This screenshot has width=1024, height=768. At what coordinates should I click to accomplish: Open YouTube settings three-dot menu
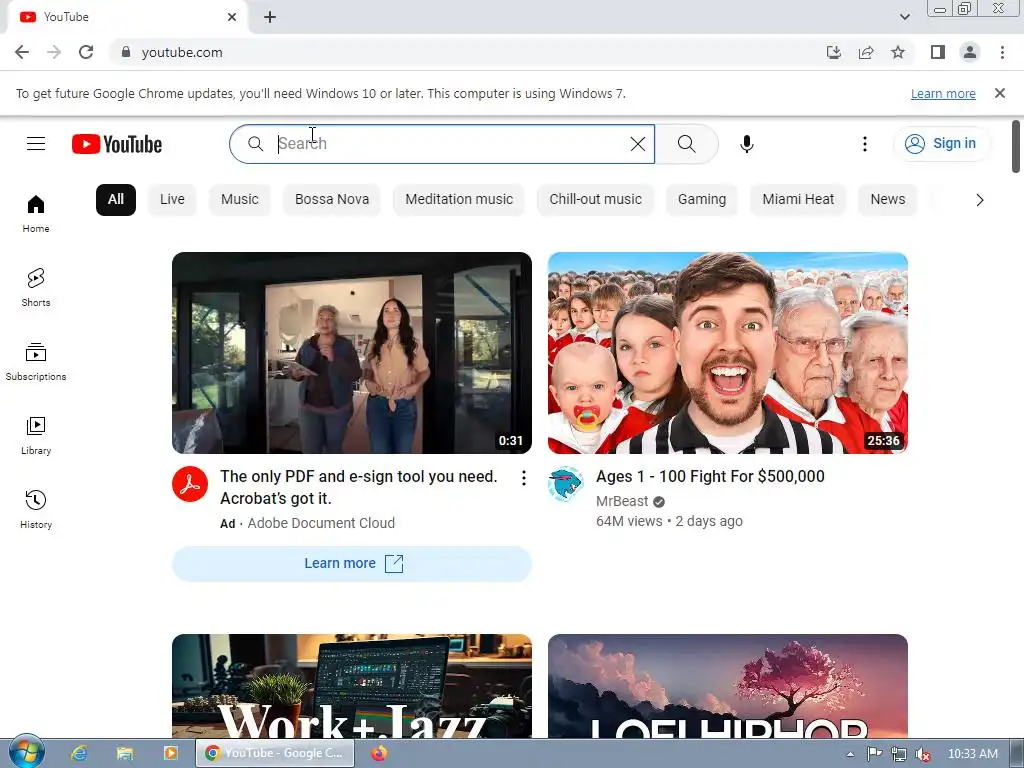(x=865, y=144)
